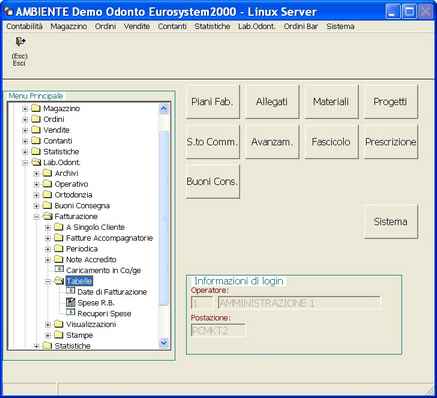
Task: Open the Ordini Bar menu
Action: (x=301, y=26)
